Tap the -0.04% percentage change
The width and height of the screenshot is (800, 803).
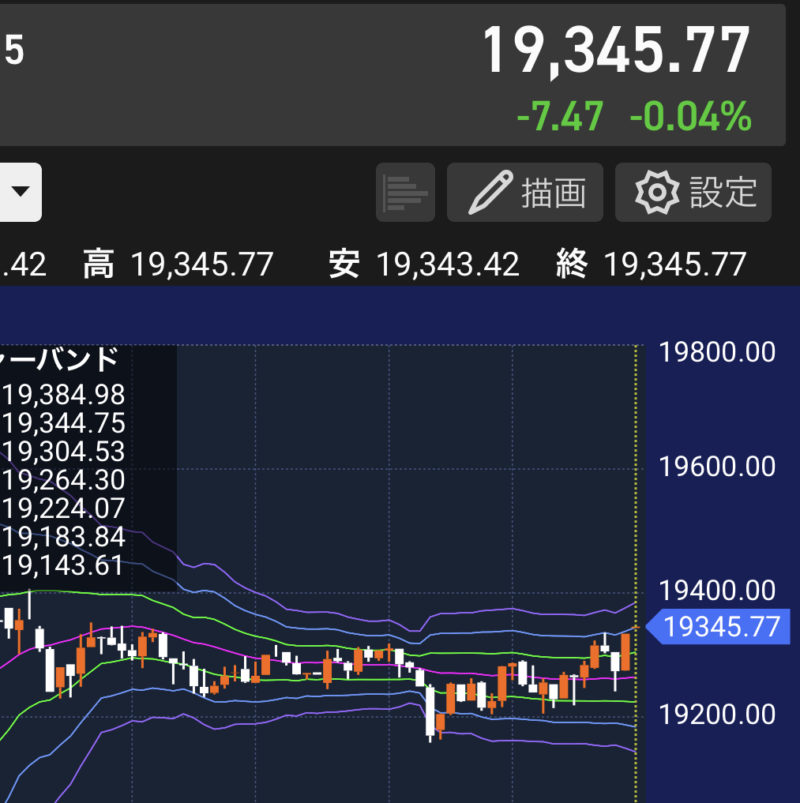pyautogui.click(x=690, y=116)
